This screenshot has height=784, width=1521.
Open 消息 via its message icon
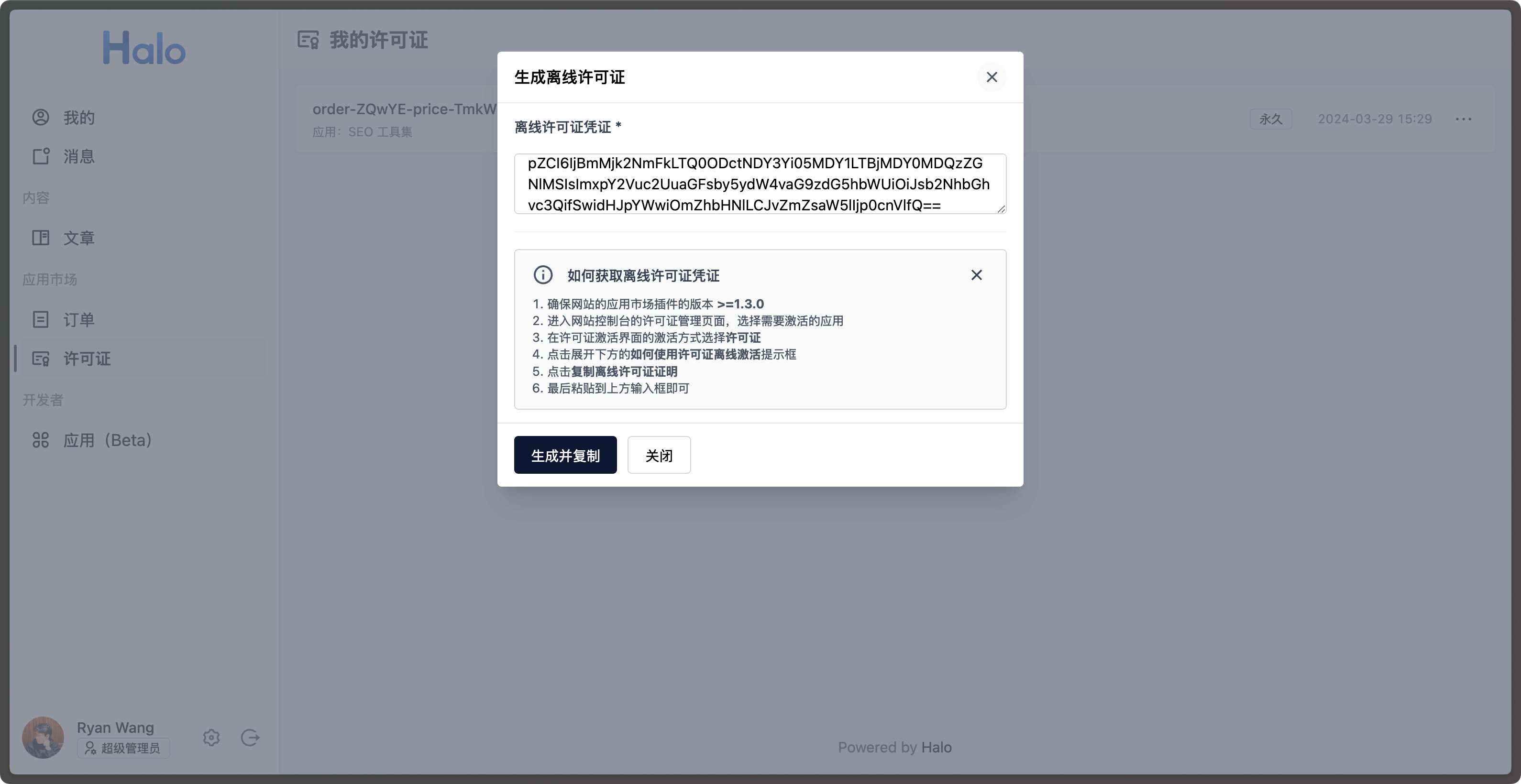click(40, 156)
